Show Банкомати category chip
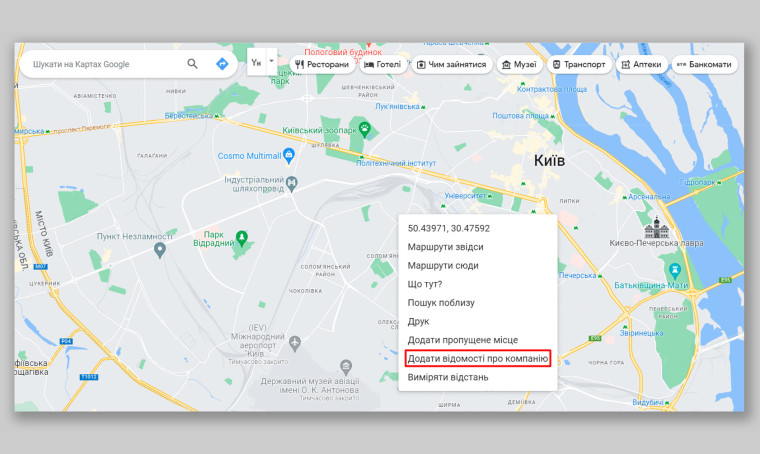The height and width of the screenshot is (454, 760). click(x=704, y=64)
